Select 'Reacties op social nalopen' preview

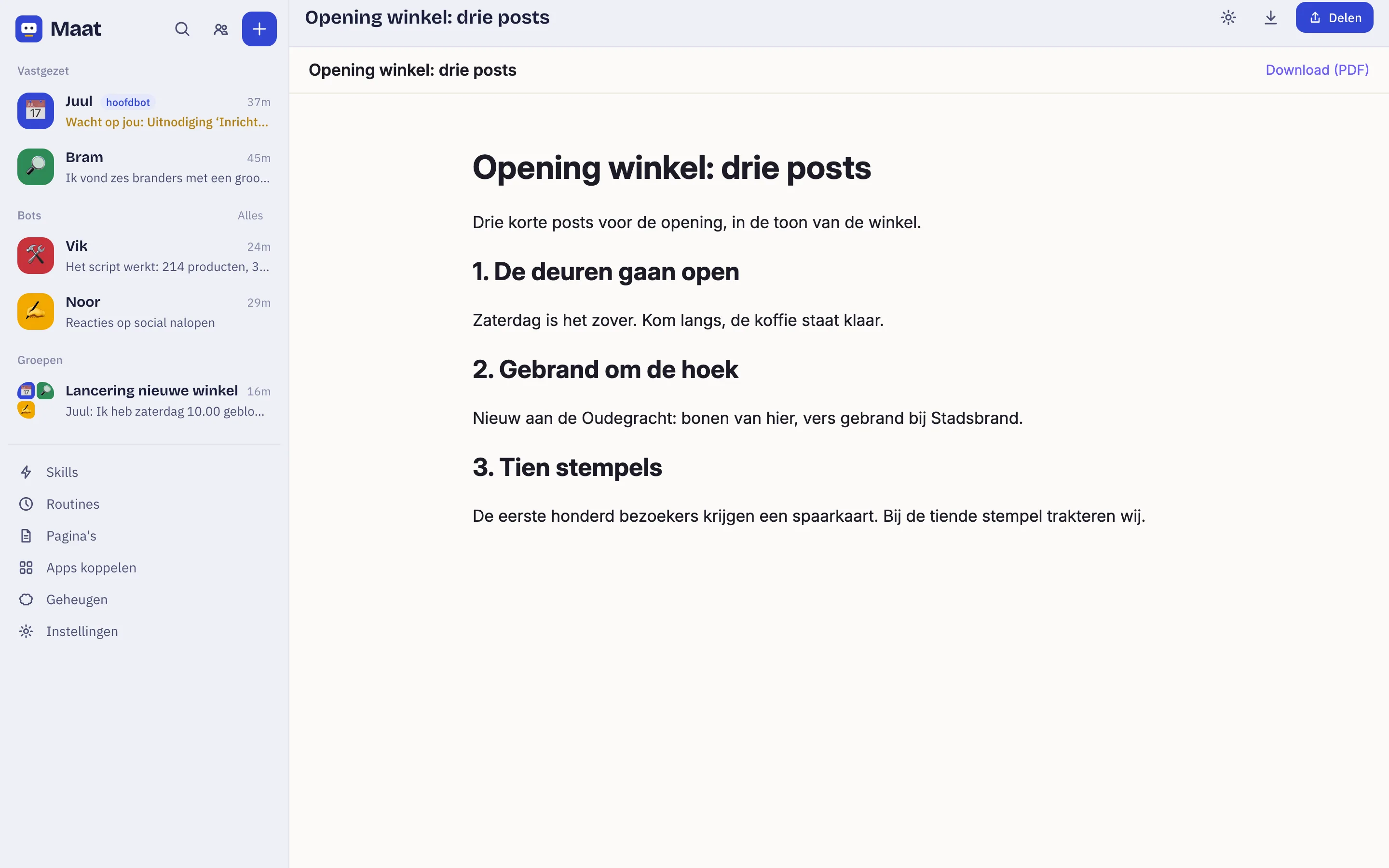140,323
